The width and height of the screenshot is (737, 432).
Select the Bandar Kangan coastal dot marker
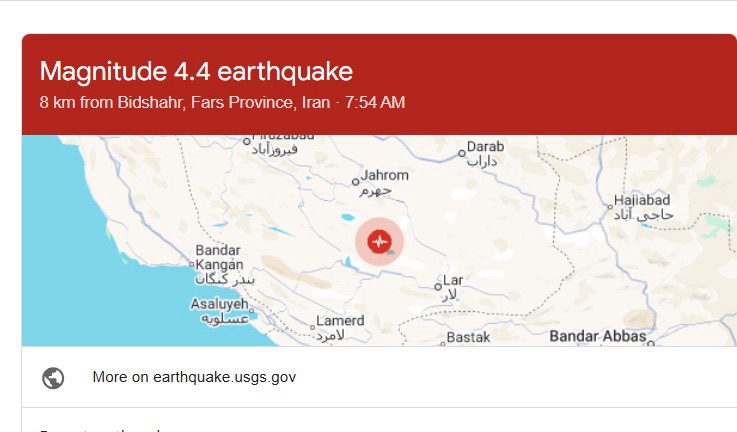point(191,265)
